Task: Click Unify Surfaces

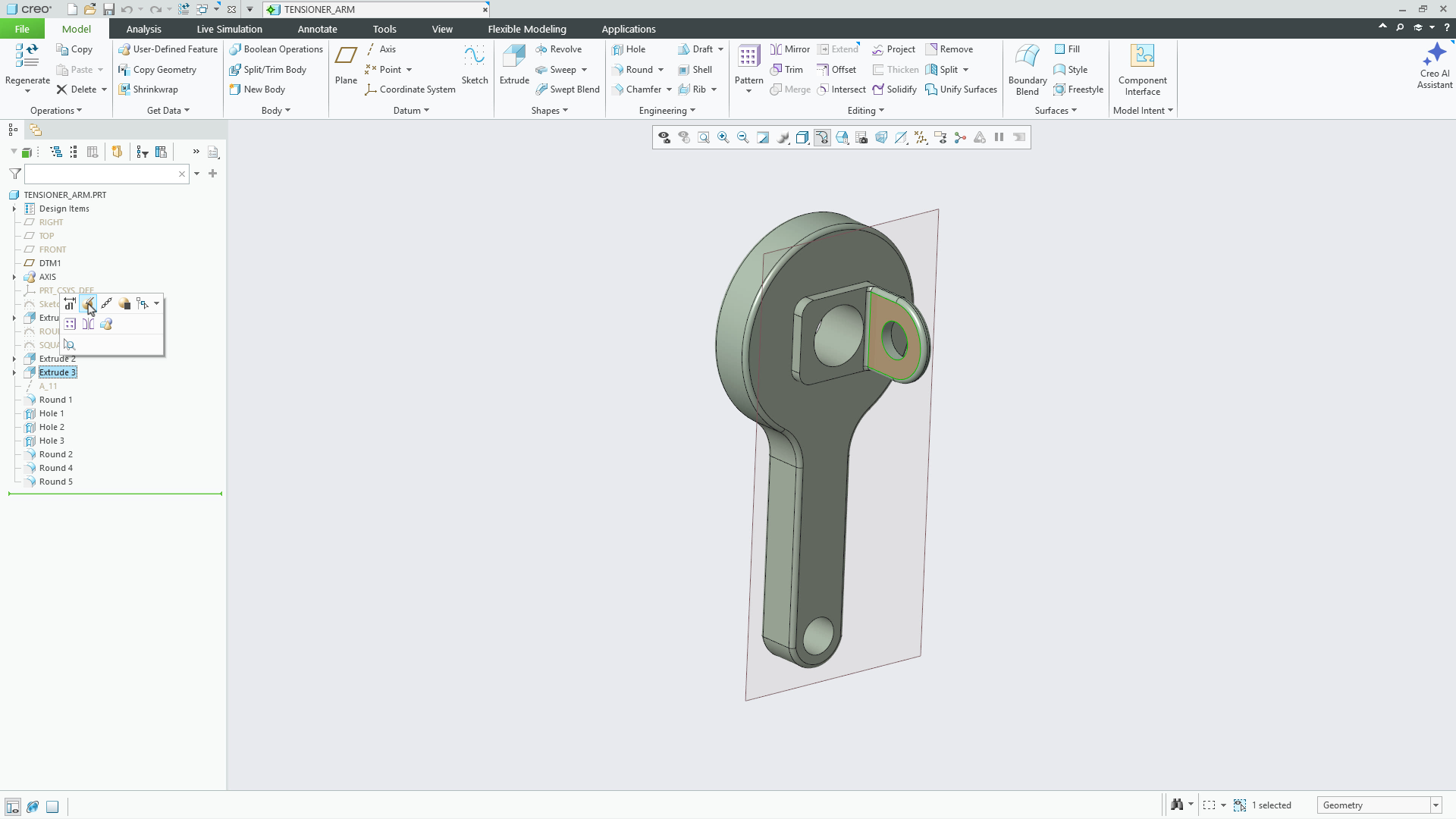Action: [x=961, y=89]
